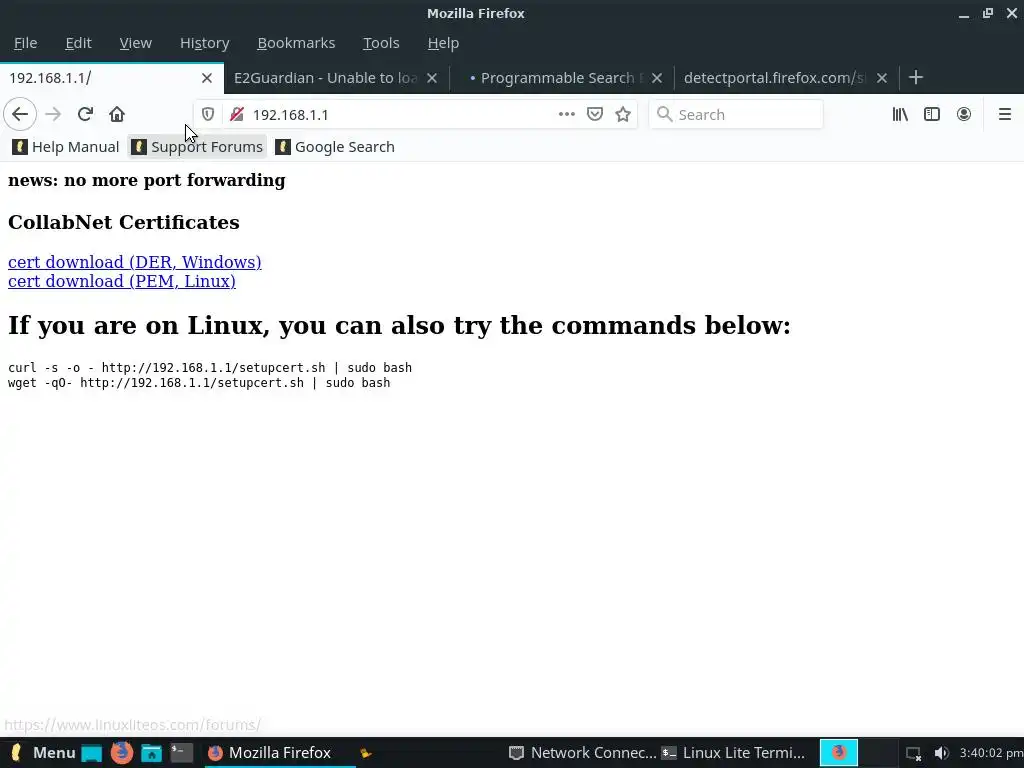Open the hamburger application menu
Image resolution: width=1024 pixels, height=768 pixels.
(x=1005, y=114)
